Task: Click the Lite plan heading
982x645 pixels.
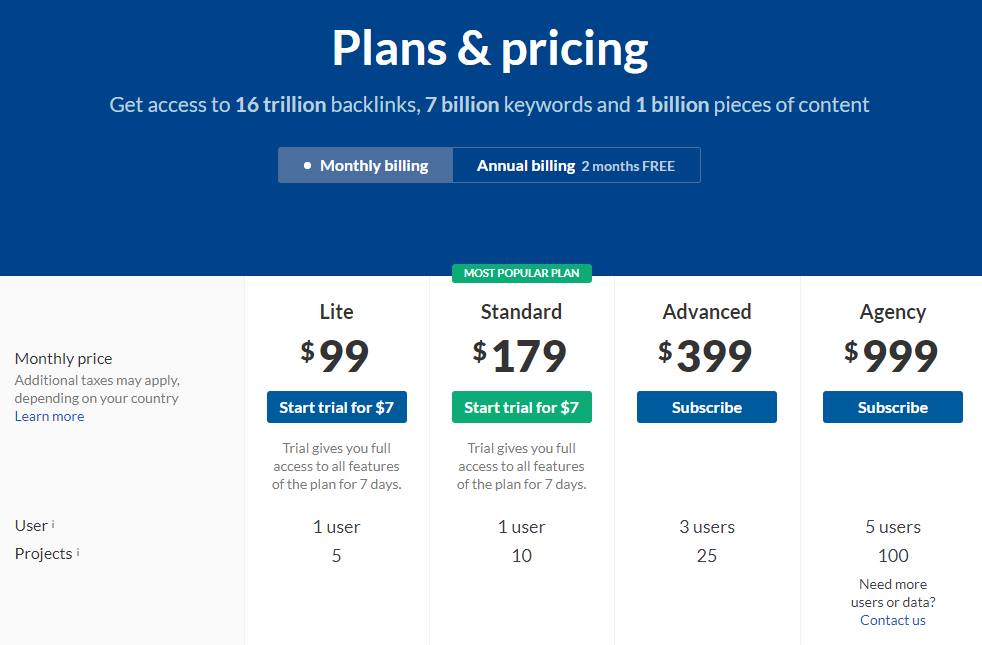Action: [337, 312]
